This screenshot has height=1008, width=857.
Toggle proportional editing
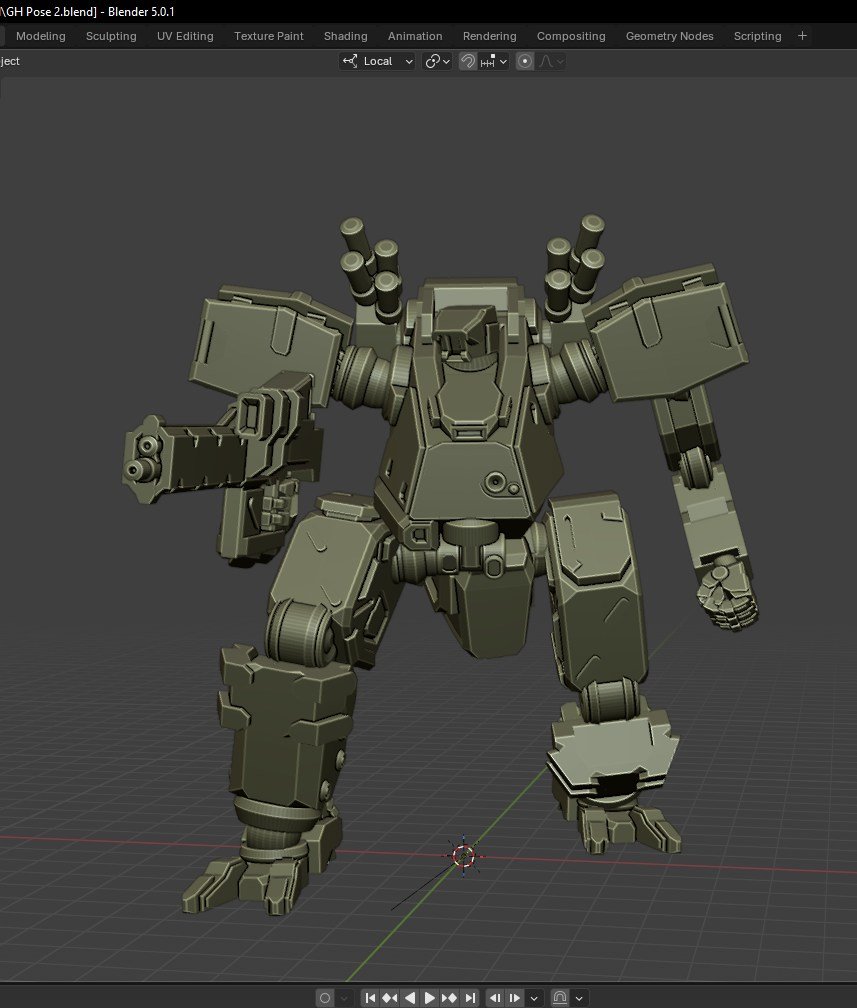525,61
